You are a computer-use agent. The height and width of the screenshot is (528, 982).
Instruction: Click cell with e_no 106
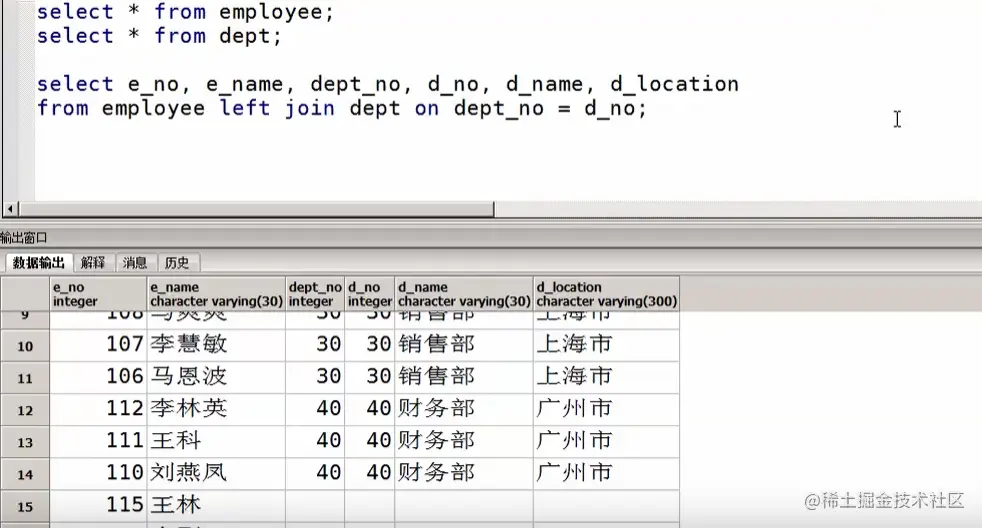coord(98,377)
